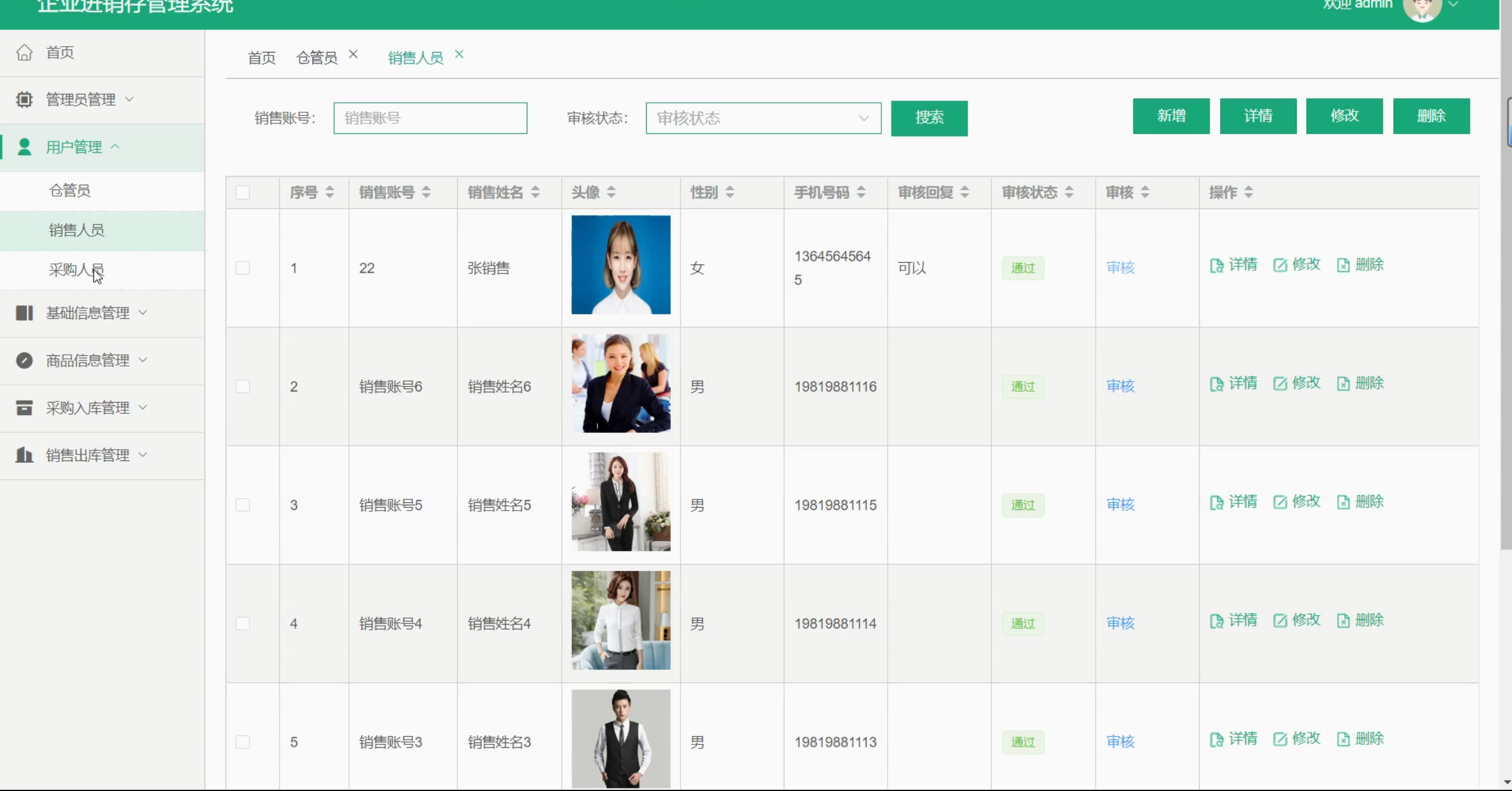This screenshot has width=1512, height=791.
Task: Click the 管理员管理 chip icon
Action: point(24,99)
